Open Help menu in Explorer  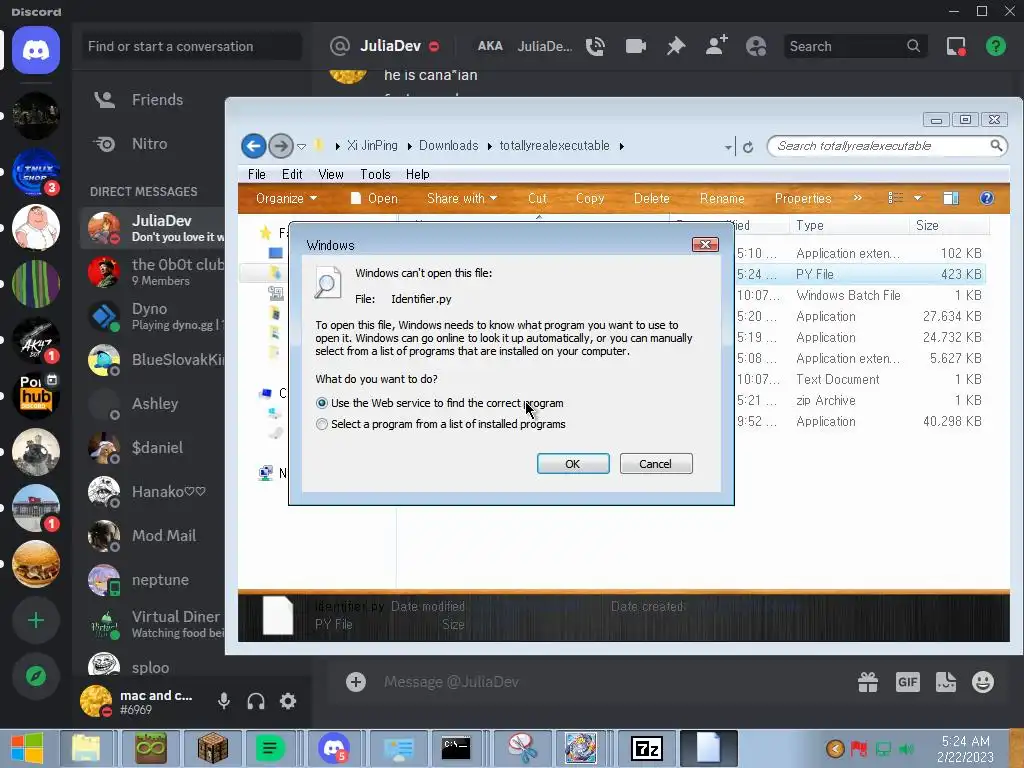417,174
